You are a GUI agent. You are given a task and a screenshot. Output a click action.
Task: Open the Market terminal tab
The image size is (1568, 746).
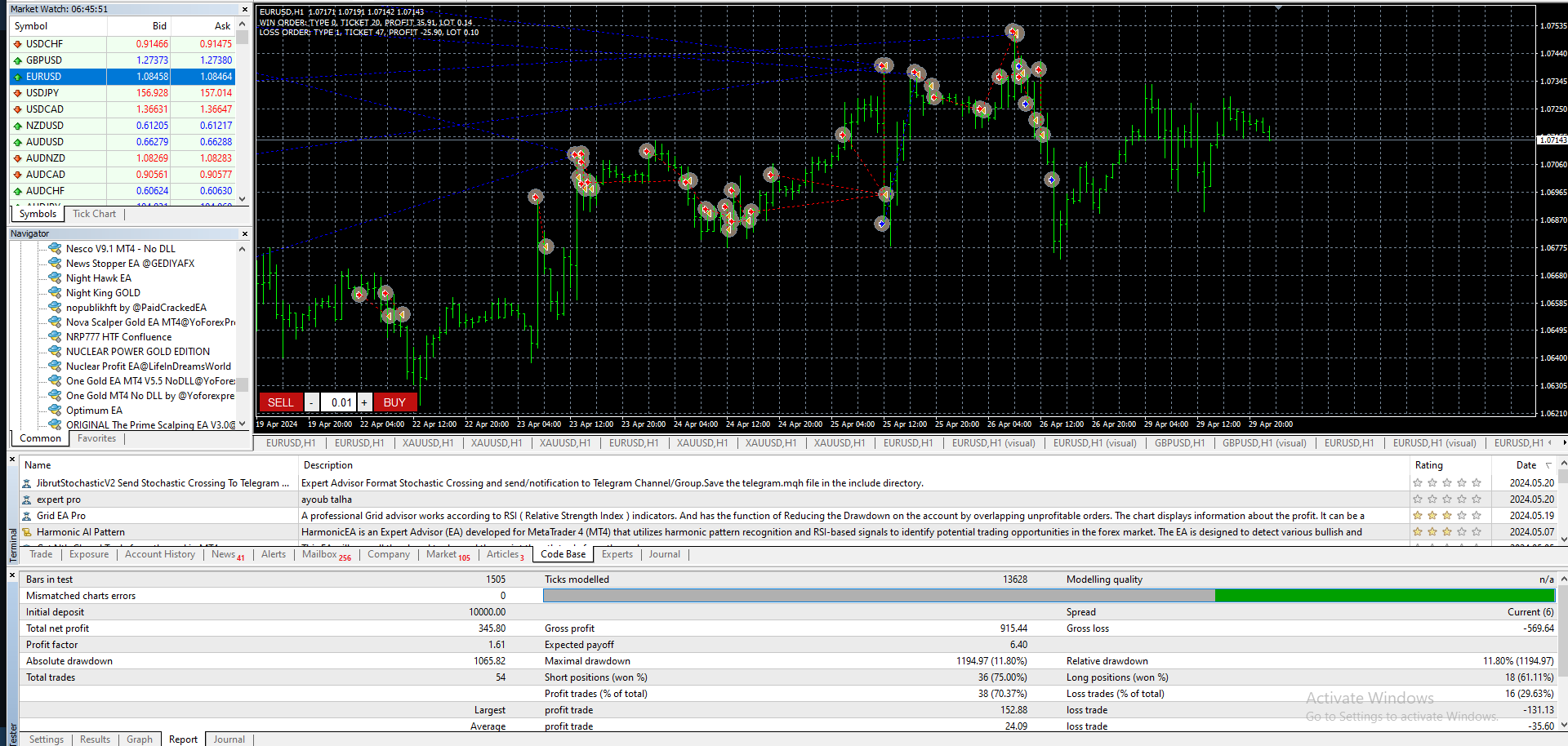448,554
